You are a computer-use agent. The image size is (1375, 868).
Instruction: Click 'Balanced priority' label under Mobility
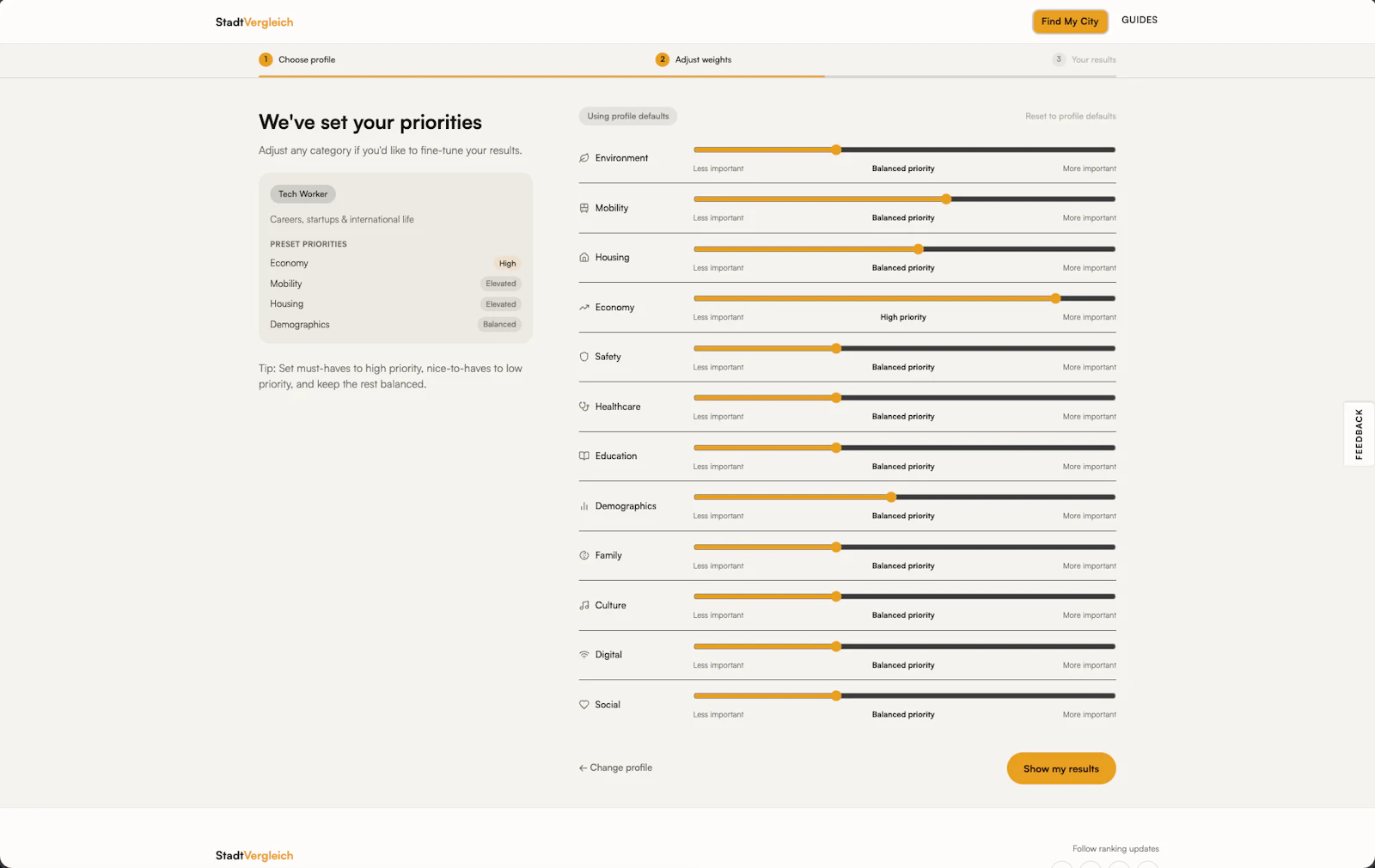point(903,217)
